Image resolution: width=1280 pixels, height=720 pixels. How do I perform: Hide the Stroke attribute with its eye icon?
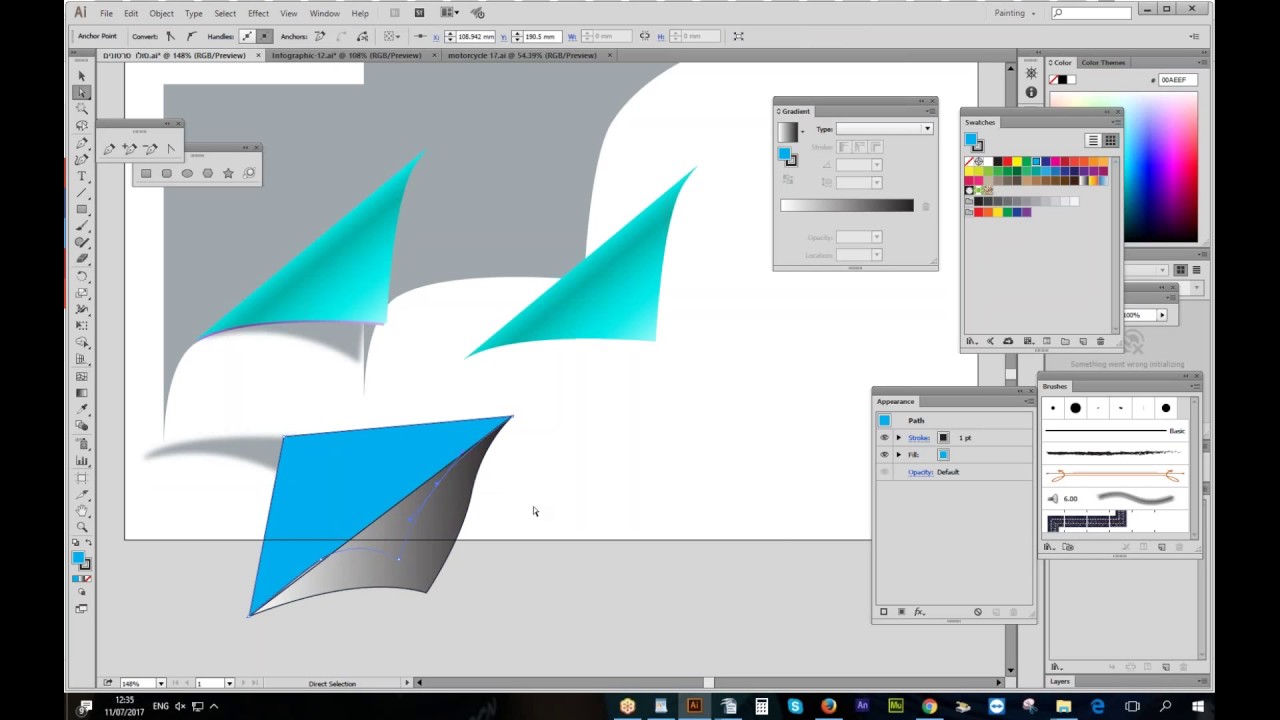tap(884, 438)
